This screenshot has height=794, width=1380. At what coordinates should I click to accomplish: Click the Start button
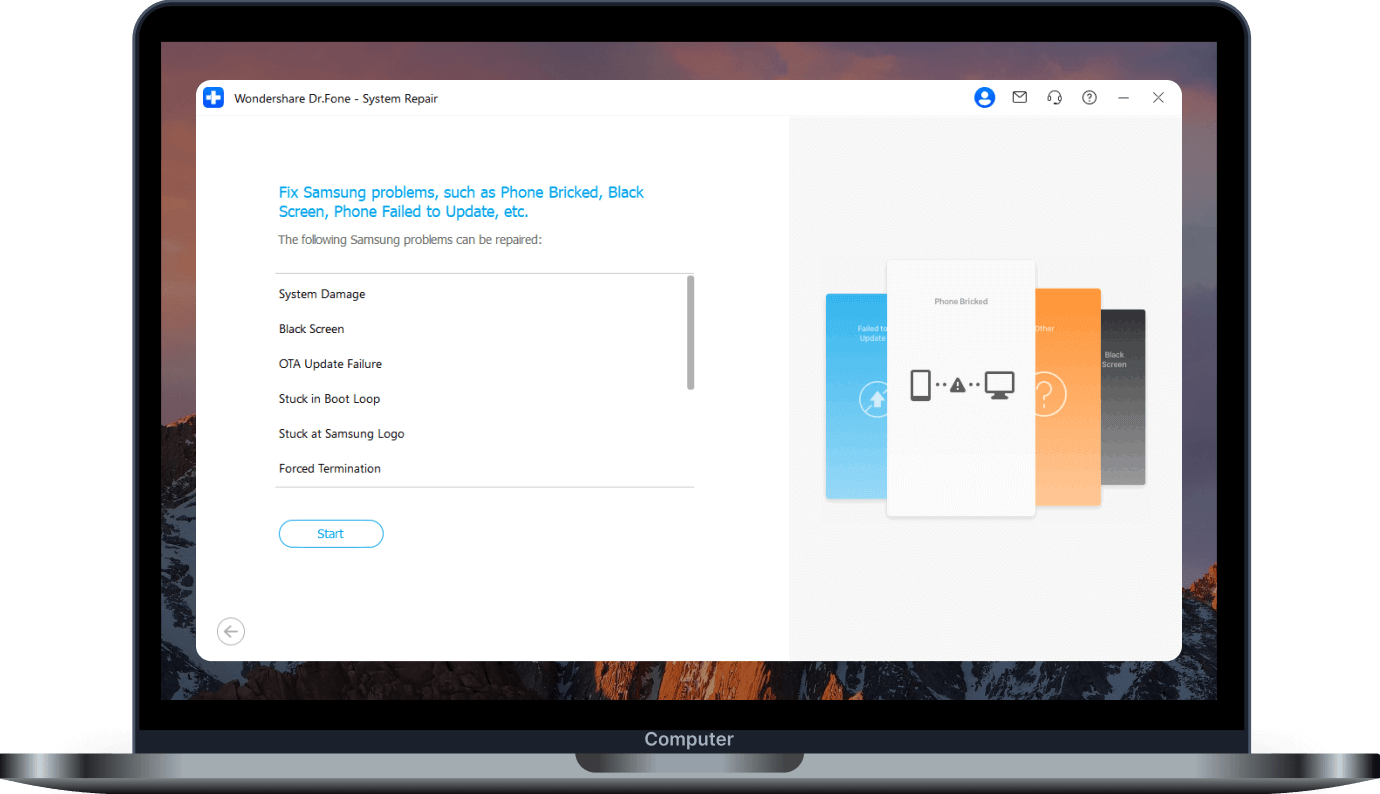pos(331,534)
